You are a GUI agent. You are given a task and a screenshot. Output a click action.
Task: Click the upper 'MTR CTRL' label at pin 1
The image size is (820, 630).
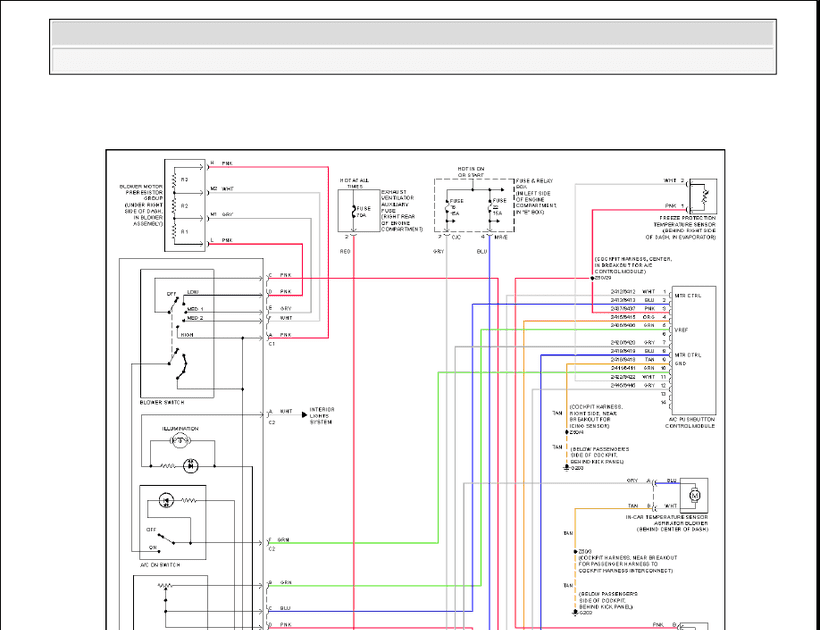pyautogui.click(x=688, y=295)
